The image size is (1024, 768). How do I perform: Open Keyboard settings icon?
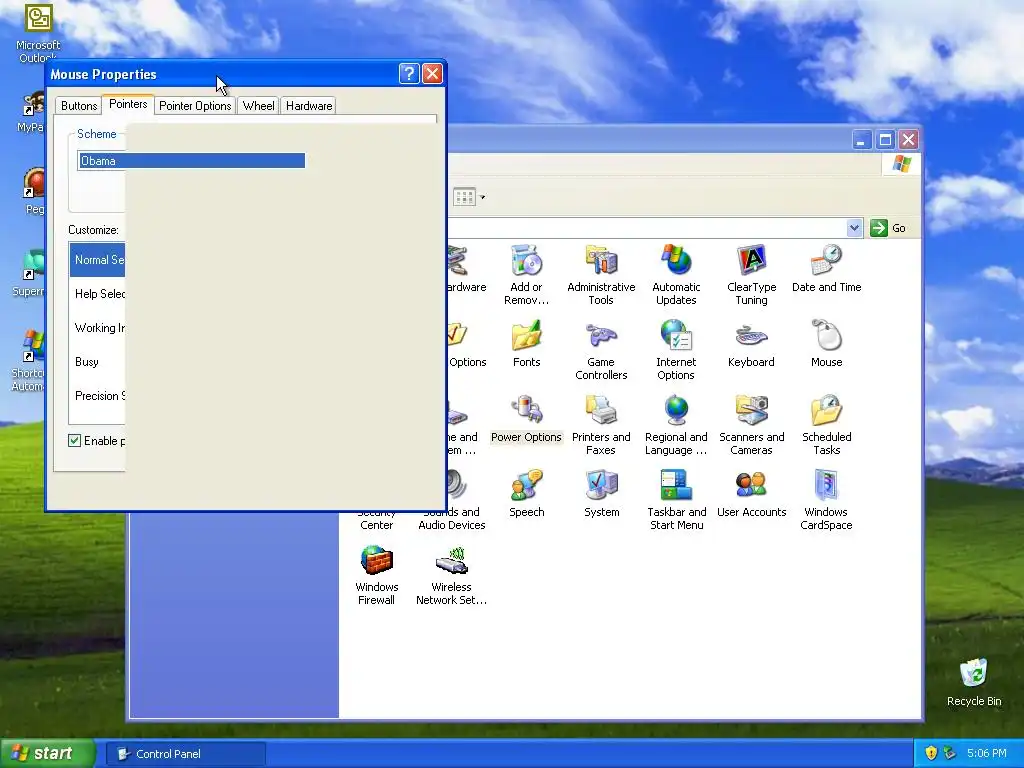[x=751, y=344]
